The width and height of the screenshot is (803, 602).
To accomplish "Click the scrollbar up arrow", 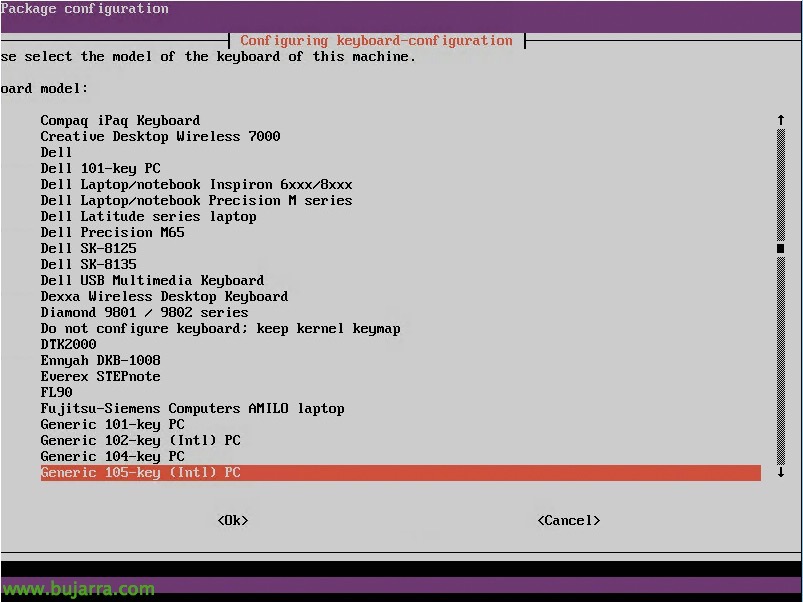I will (x=780, y=120).
